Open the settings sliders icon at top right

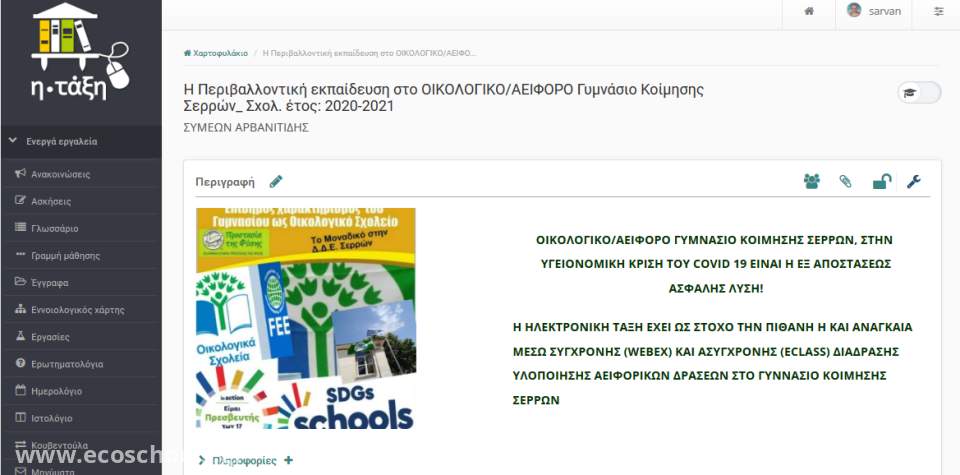pos(938,11)
